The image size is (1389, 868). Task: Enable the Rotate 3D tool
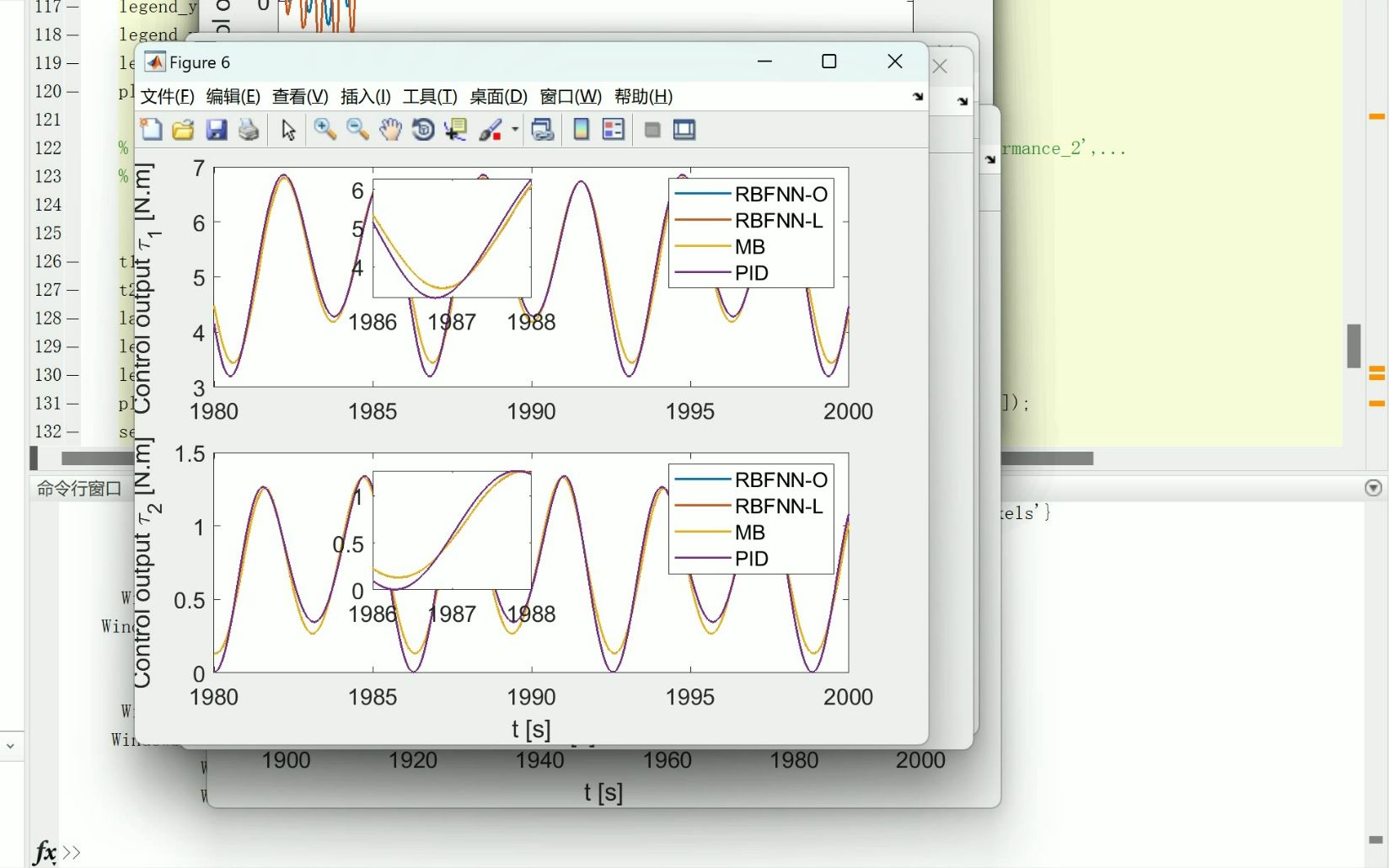click(423, 130)
